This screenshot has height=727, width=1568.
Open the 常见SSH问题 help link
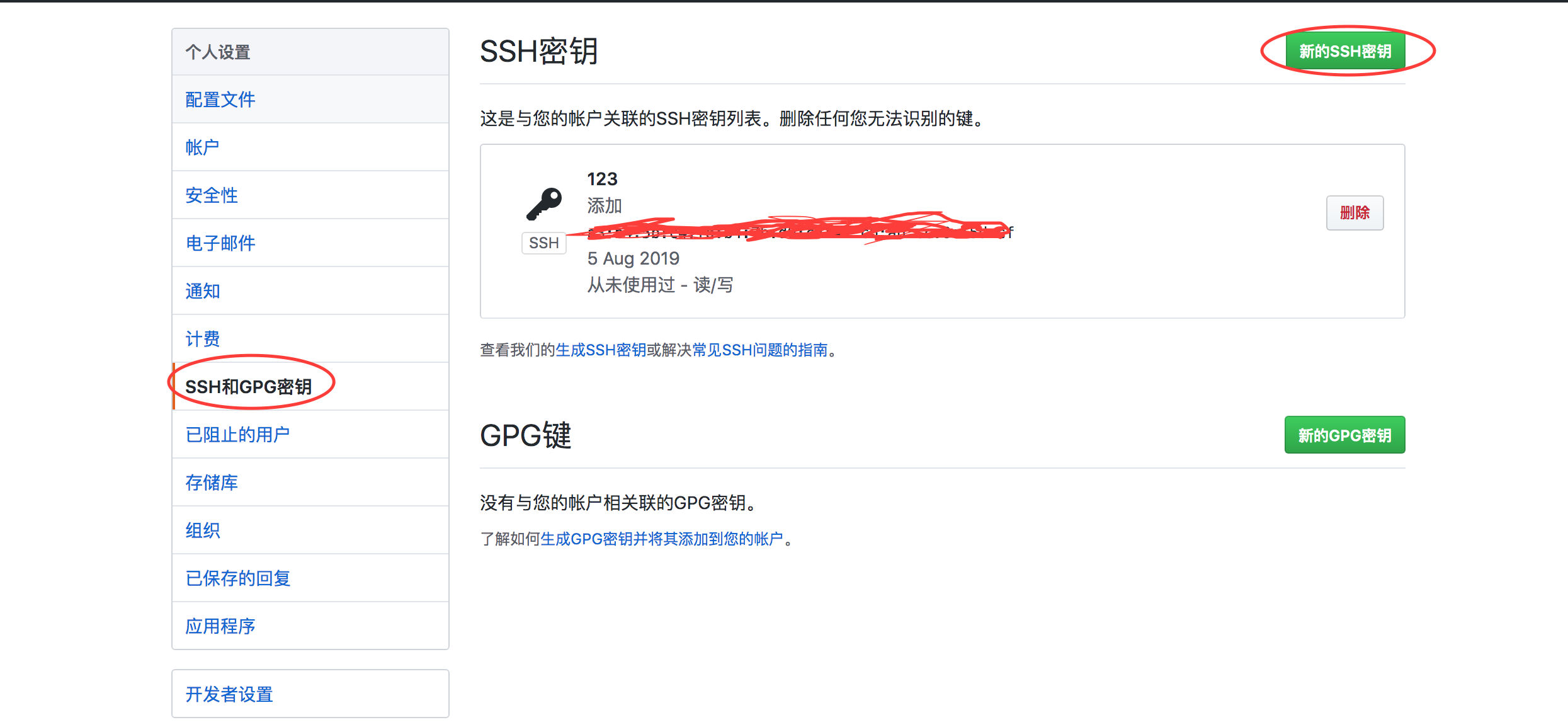click(759, 350)
